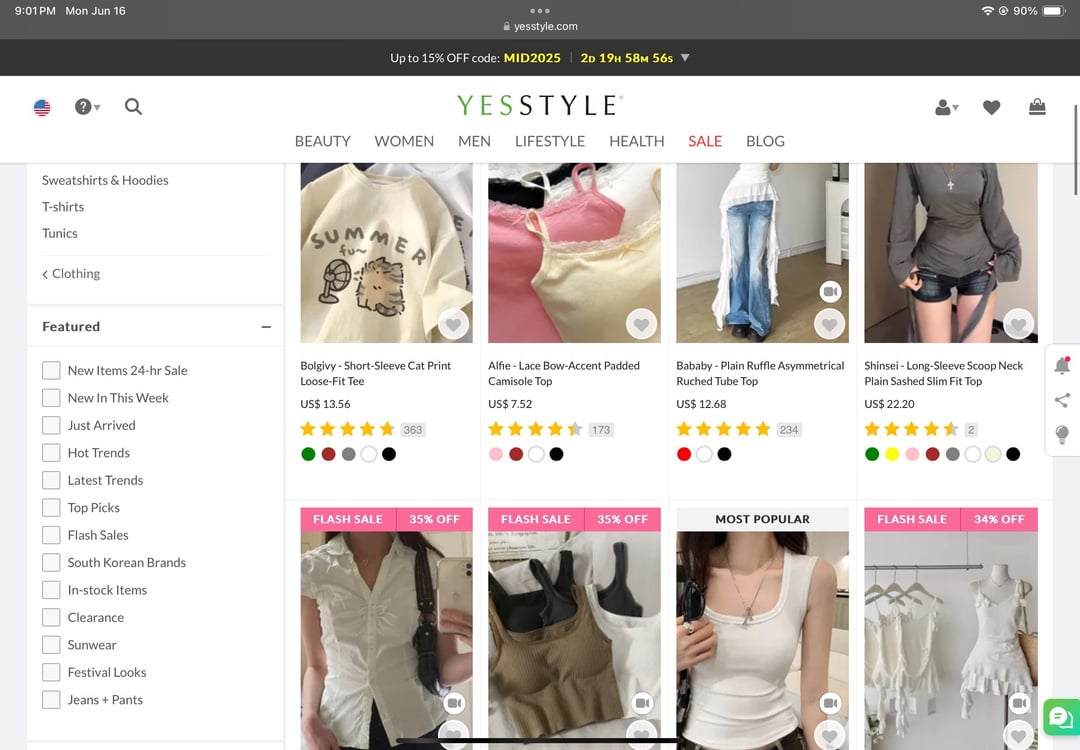Open the green live chat icon
1080x750 pixels.
coord(1059,716)
